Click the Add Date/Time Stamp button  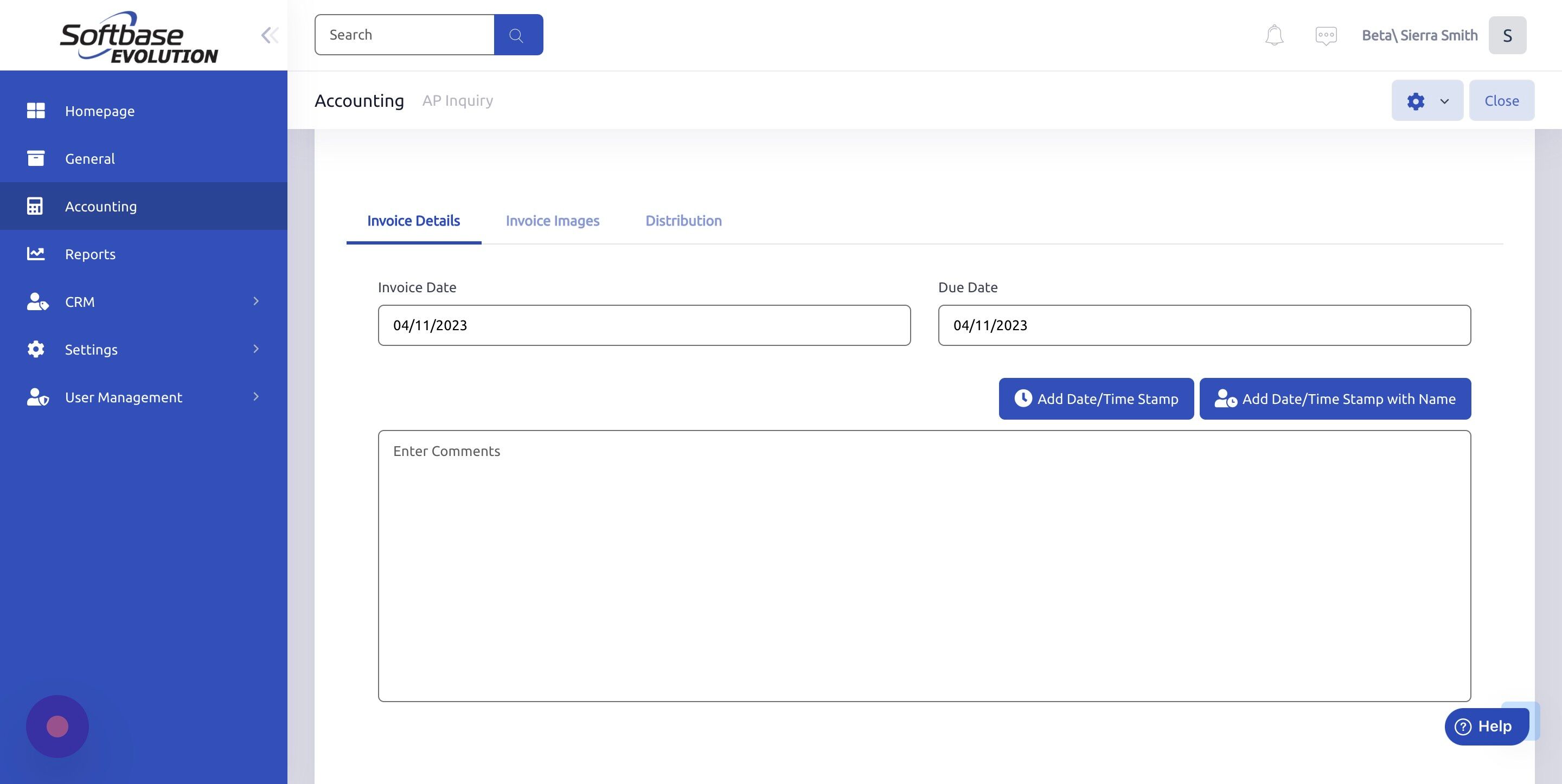[x=1096, y=399]
